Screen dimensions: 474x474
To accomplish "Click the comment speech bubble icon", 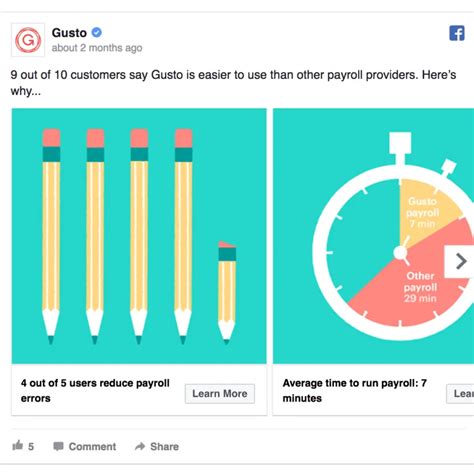I will 58,446.
